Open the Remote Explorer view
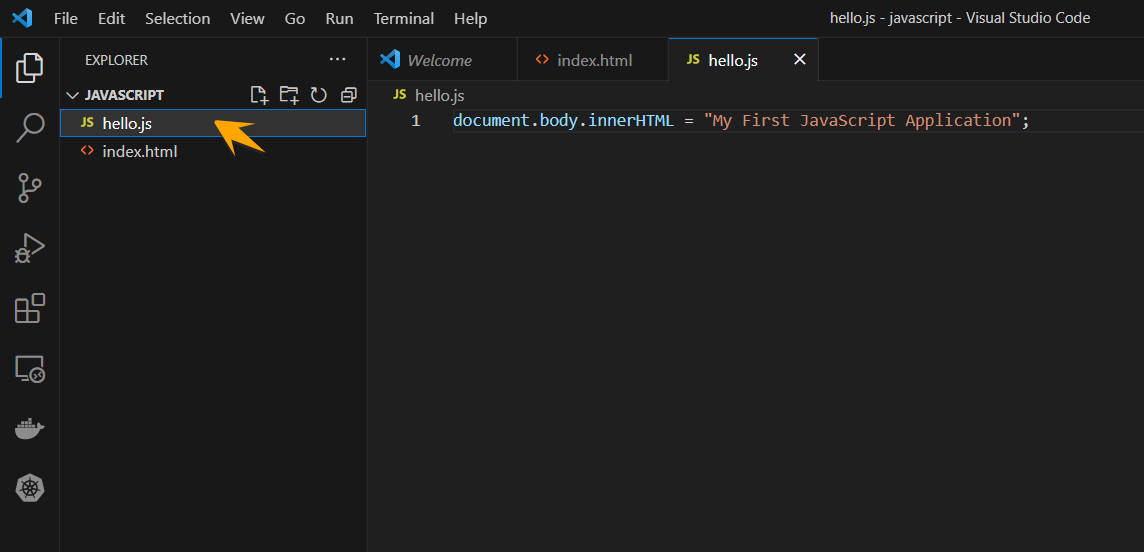1144x552 pixels. point(30,369)
